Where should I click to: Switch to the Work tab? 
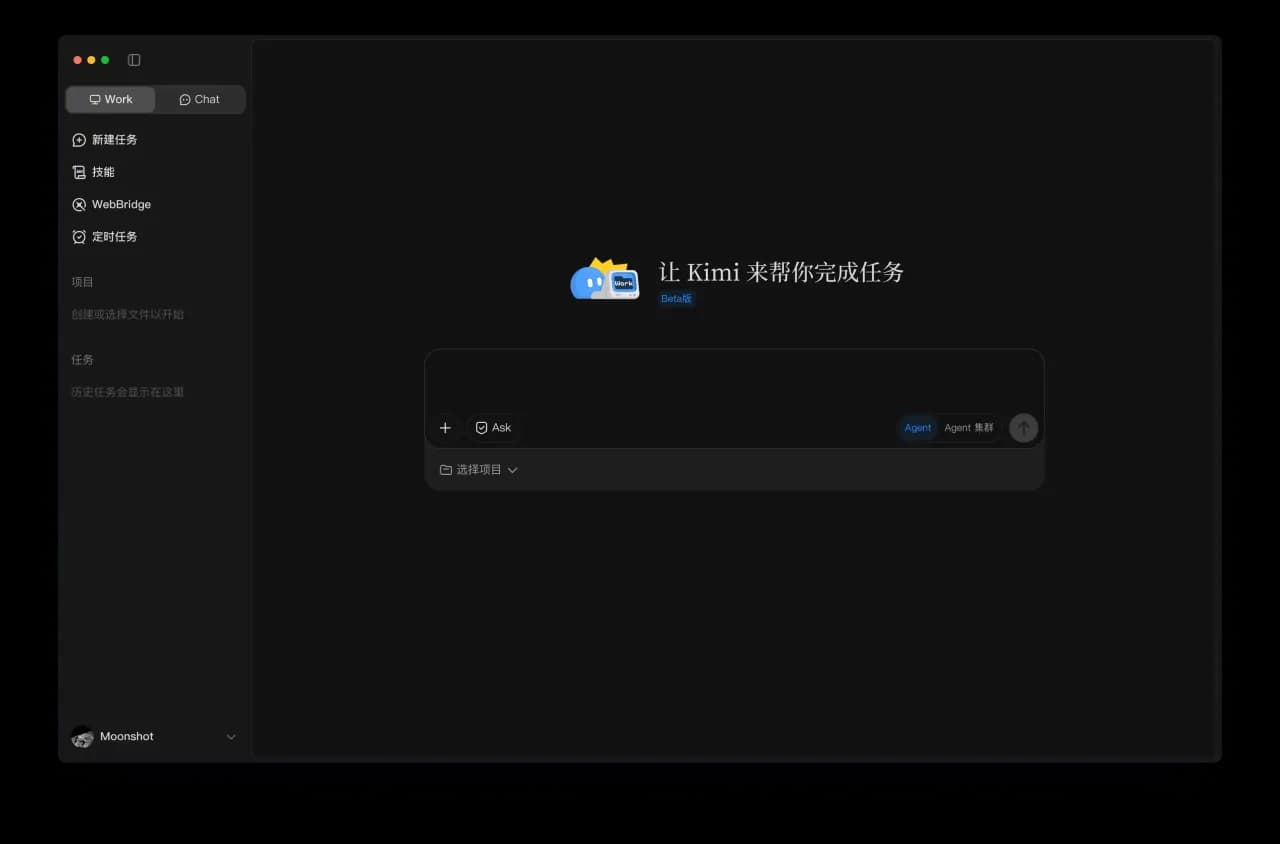[x=111, y=99]
